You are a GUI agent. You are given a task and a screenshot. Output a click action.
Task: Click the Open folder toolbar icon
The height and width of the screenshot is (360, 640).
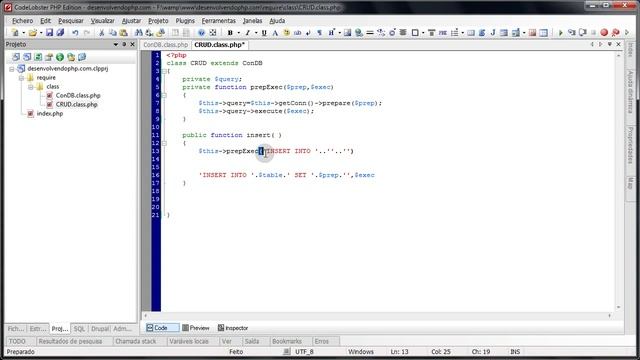click(x=33, y=33)
